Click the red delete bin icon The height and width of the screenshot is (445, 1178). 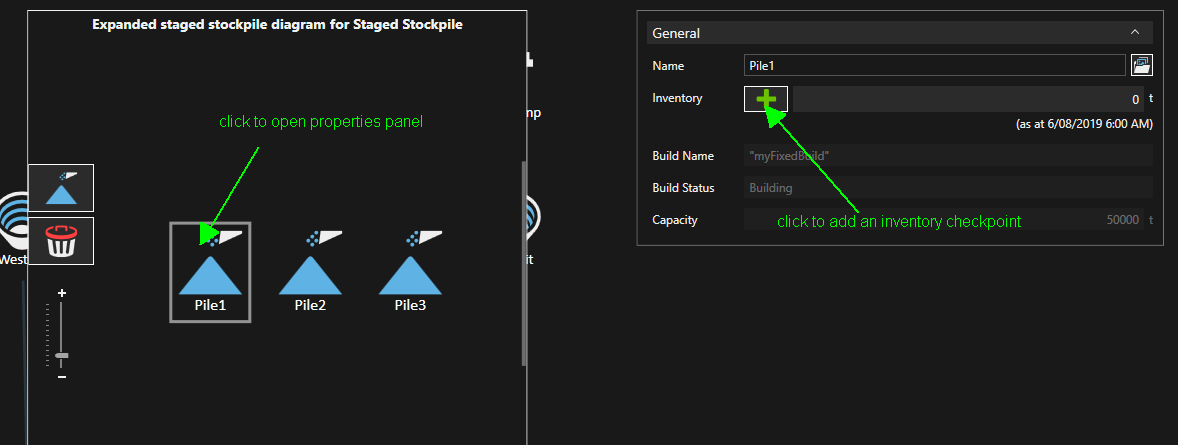point(61,241)
